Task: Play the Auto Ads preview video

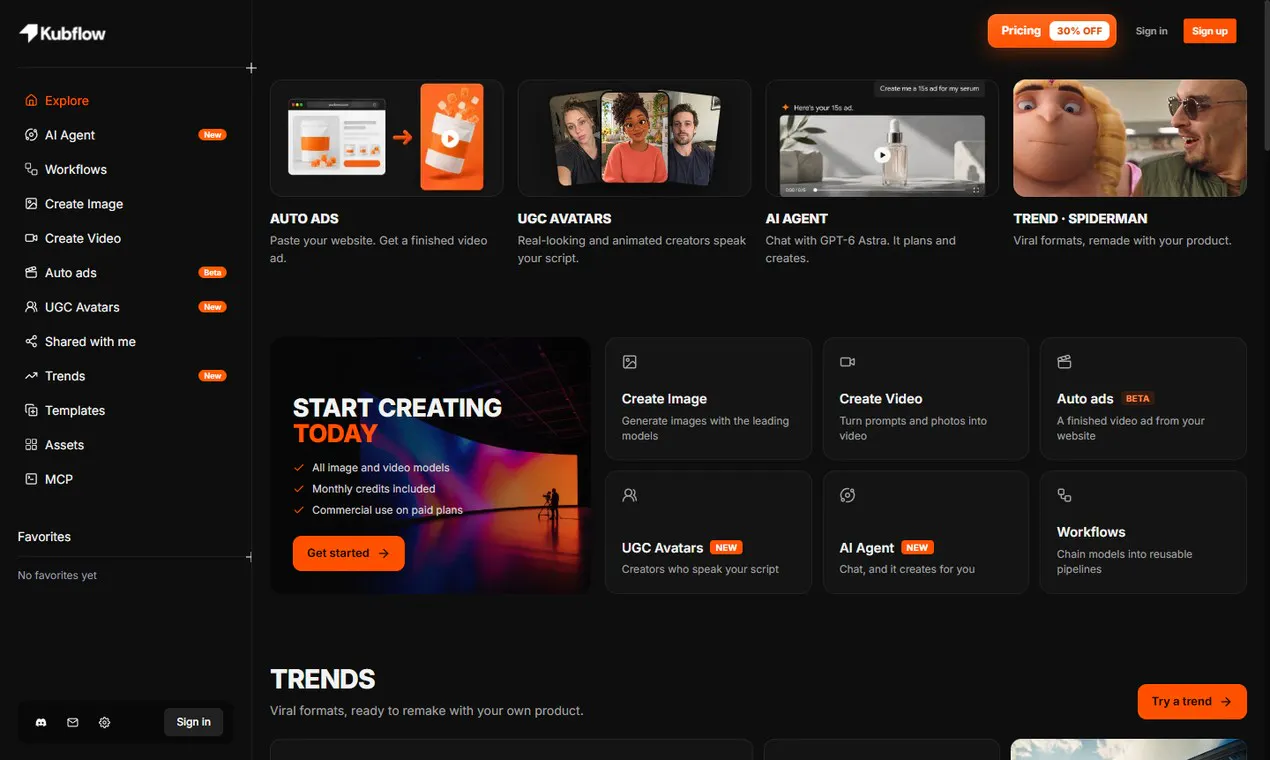Action: [451, 139]
